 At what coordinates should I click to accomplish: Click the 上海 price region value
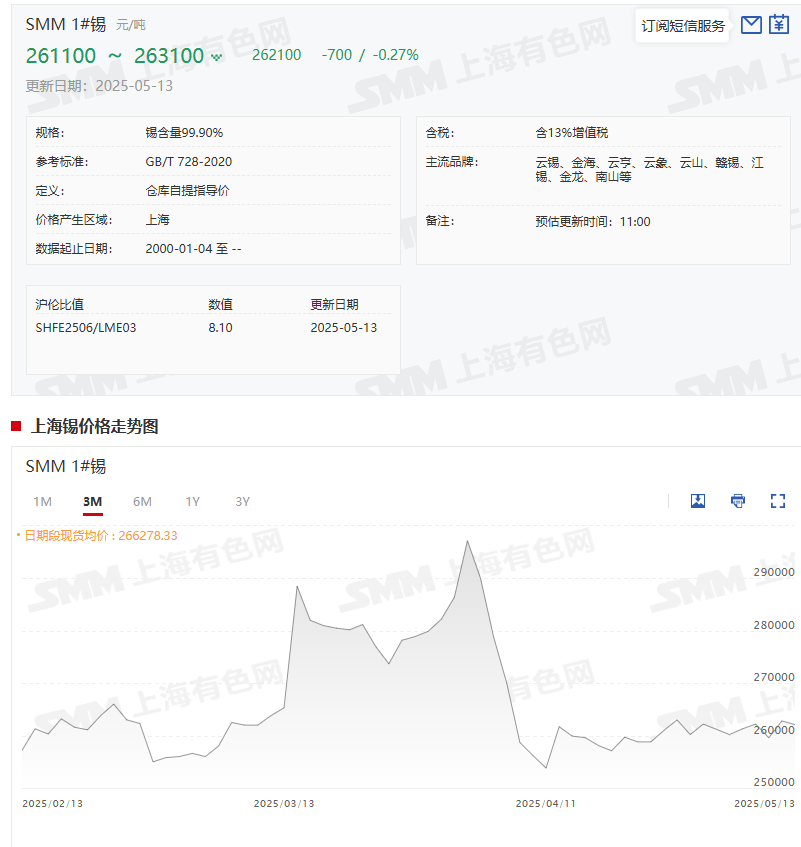tap(158, 220)
